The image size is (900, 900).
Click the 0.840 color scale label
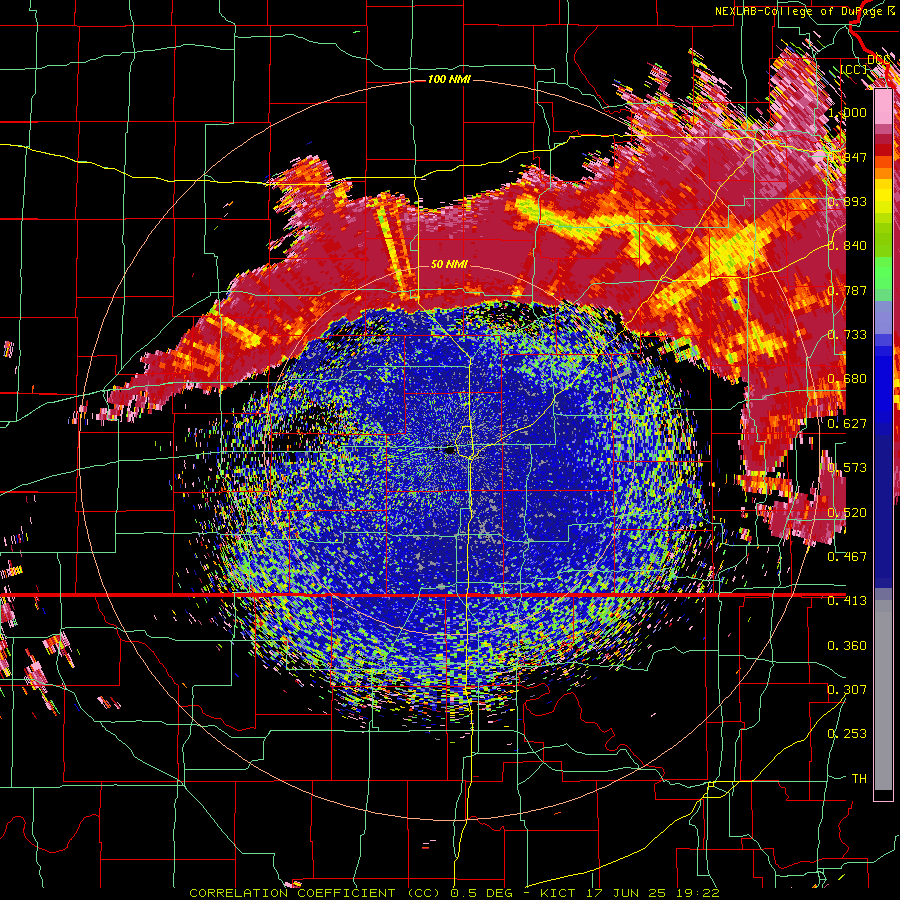click(847, 246)
